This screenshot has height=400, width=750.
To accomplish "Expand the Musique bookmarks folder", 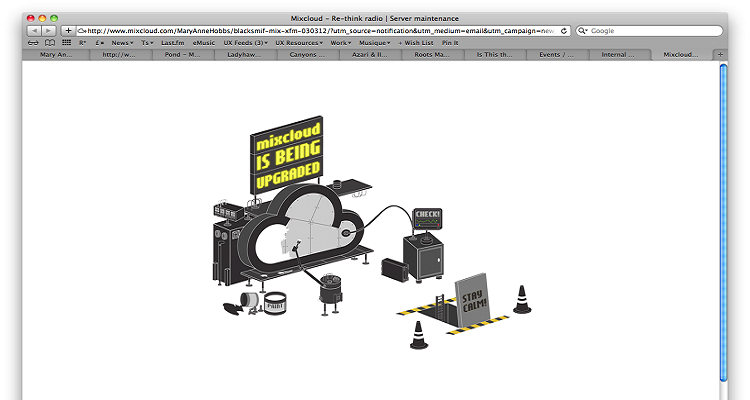I will pyautogui.click(x=375, y=43).
